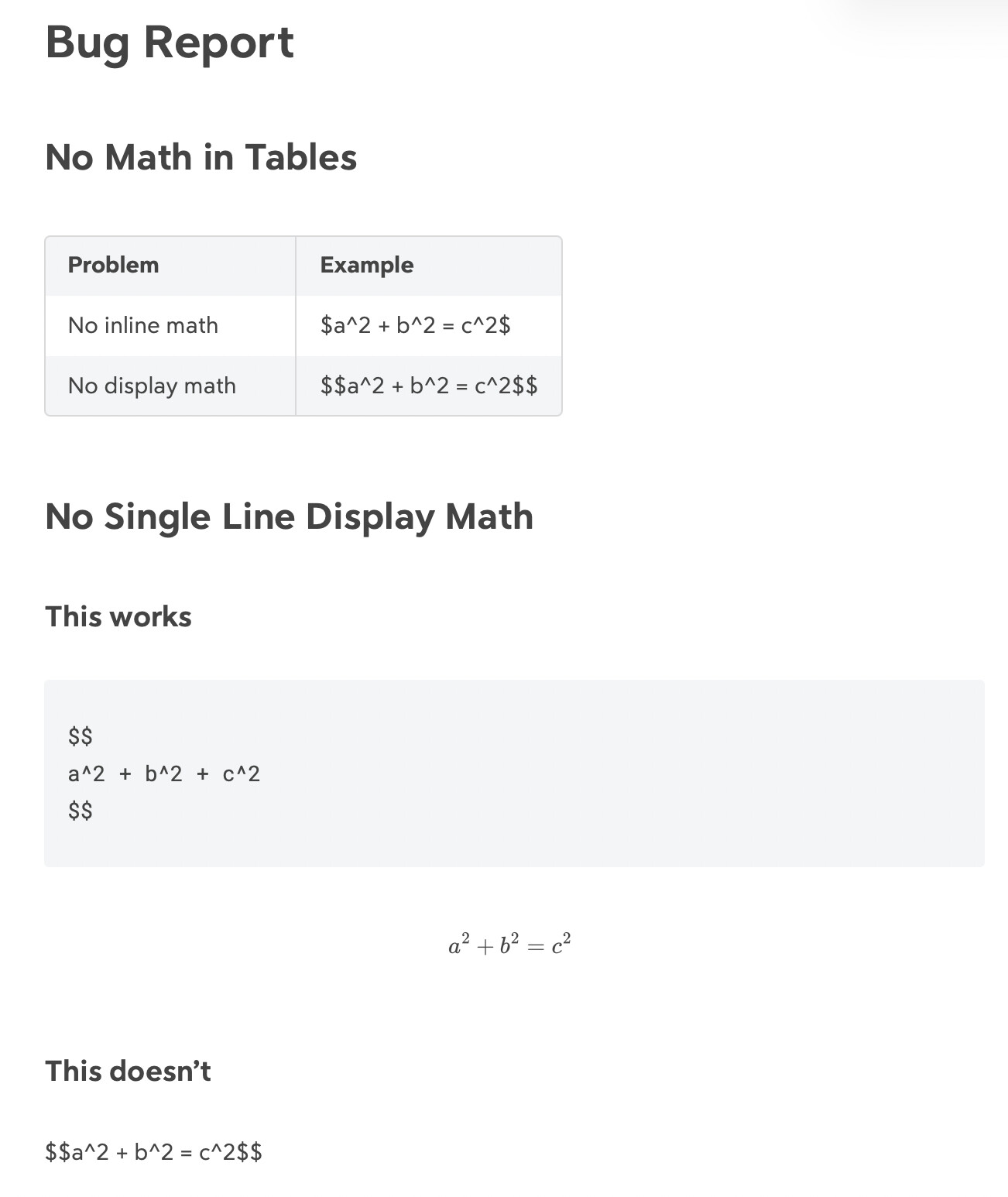Click the "This doesn't" subheading

click(x=128, y=1072)
